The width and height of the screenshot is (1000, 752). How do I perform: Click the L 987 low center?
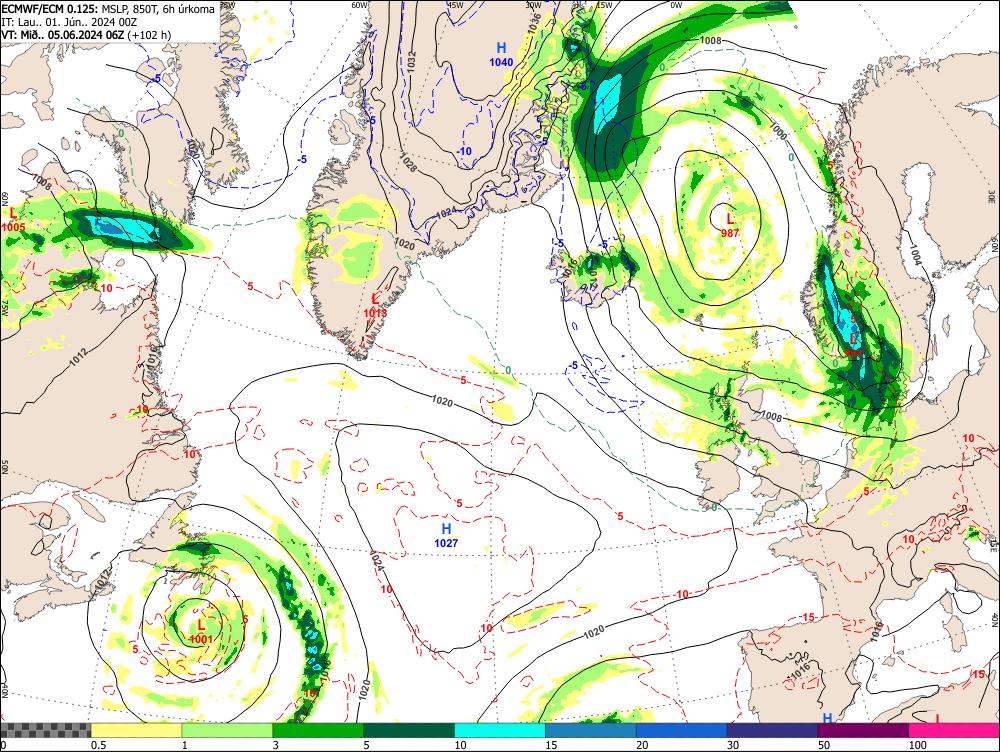[730, 226]
